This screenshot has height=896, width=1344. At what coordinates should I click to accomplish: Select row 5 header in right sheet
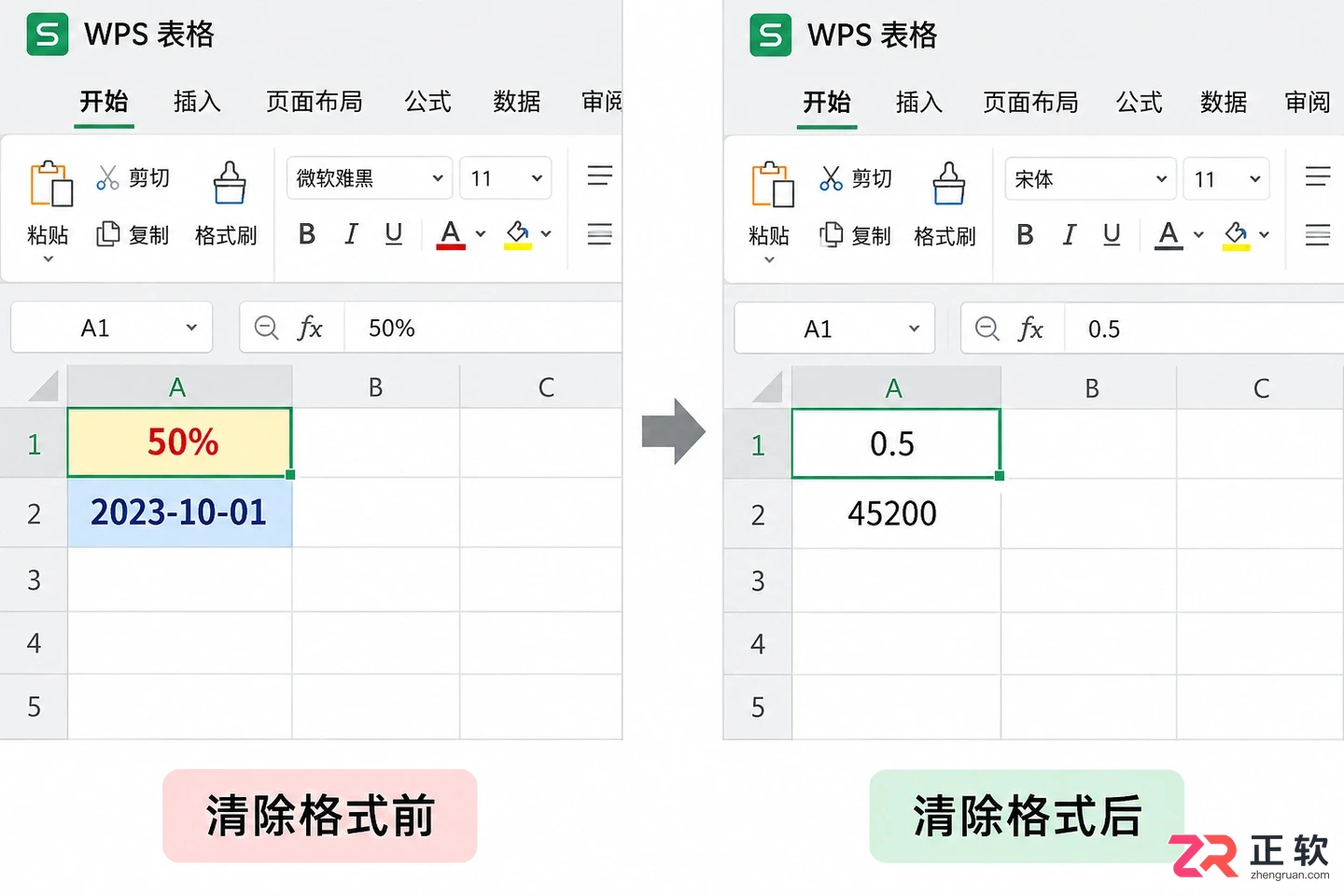tap(758, 707)
